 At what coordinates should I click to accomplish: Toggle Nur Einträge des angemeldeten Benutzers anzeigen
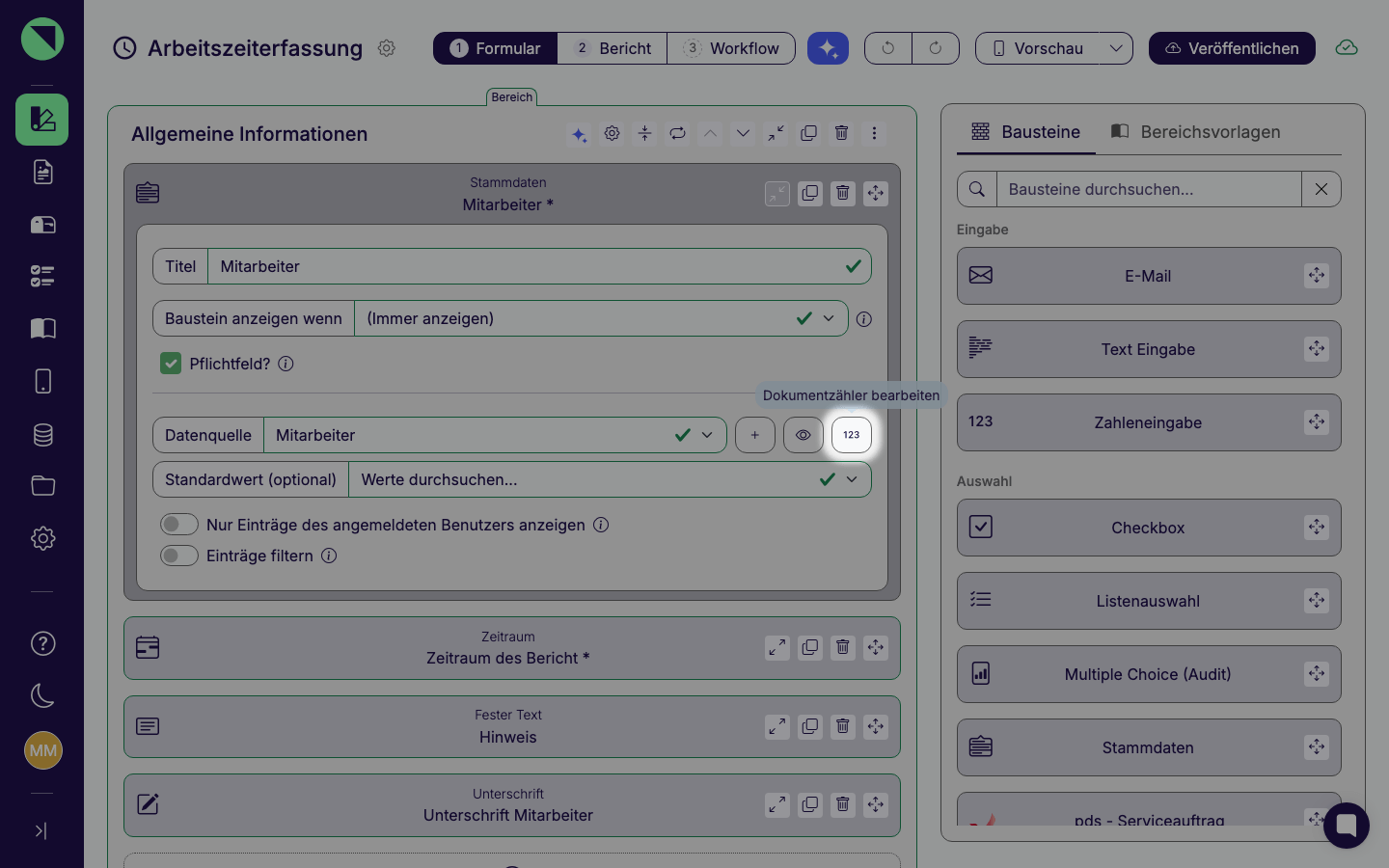tap(179, 525)
